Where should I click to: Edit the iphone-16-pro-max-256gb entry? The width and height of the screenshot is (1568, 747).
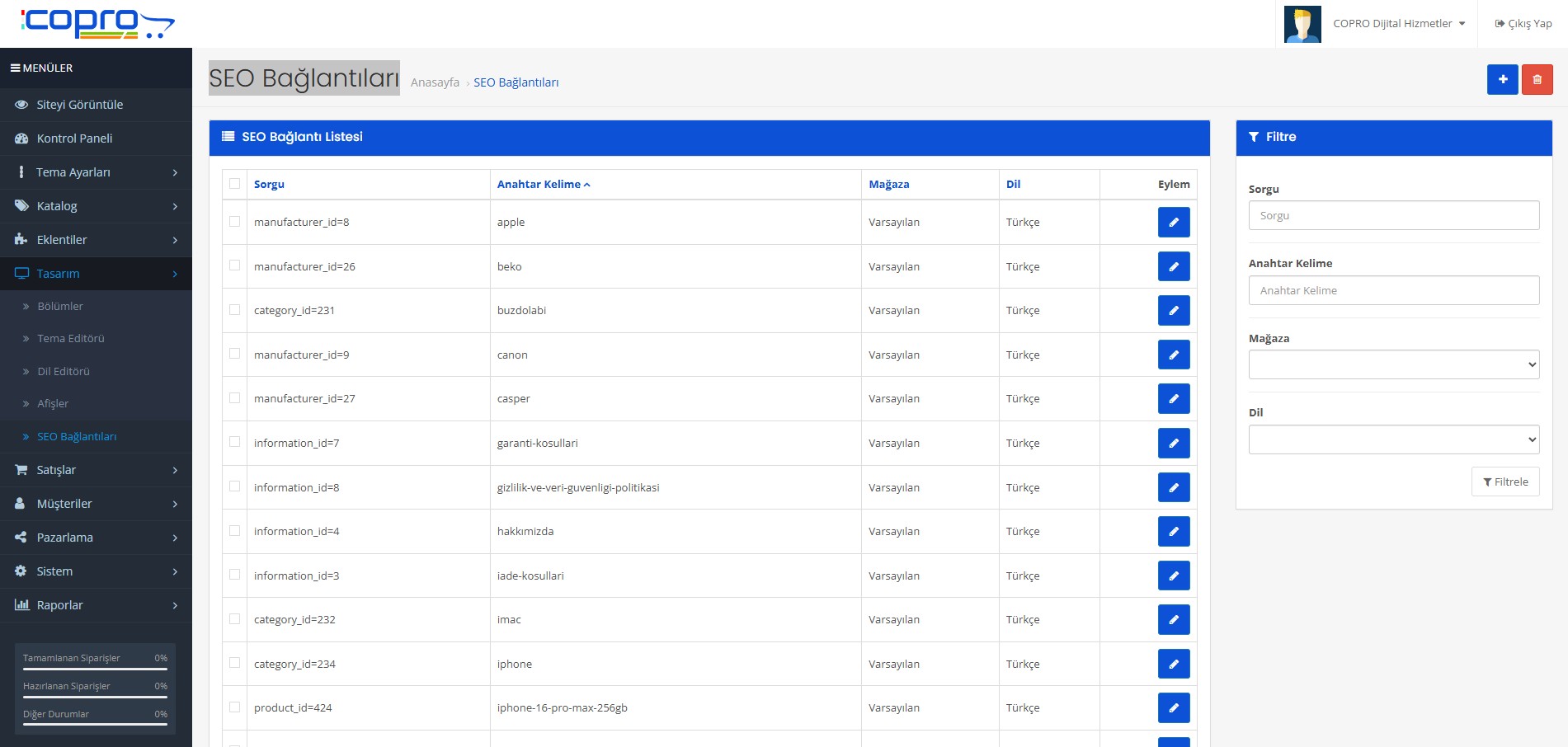(1173, 708)
